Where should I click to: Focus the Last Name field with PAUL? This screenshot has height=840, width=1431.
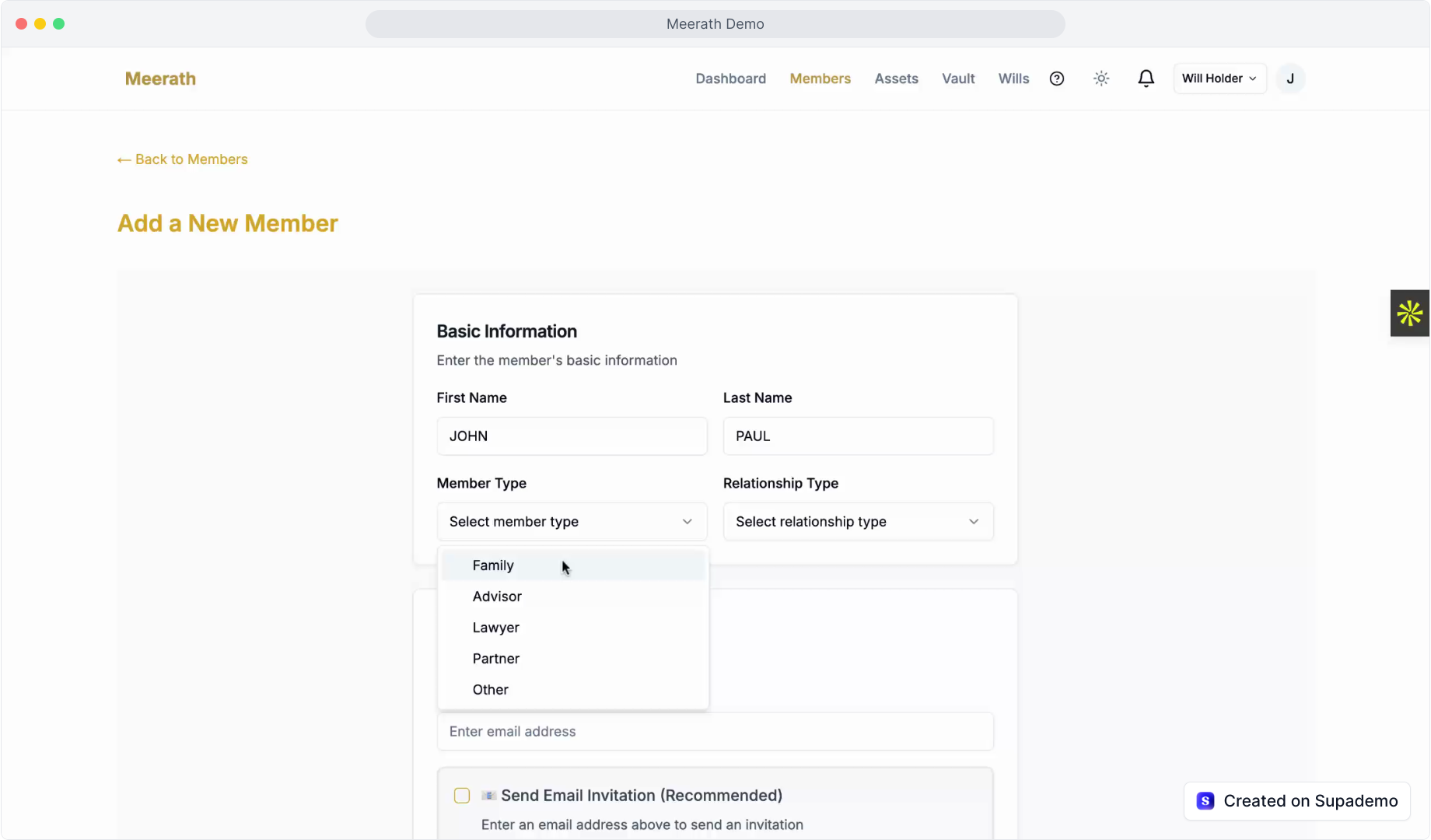coord(858,436)
